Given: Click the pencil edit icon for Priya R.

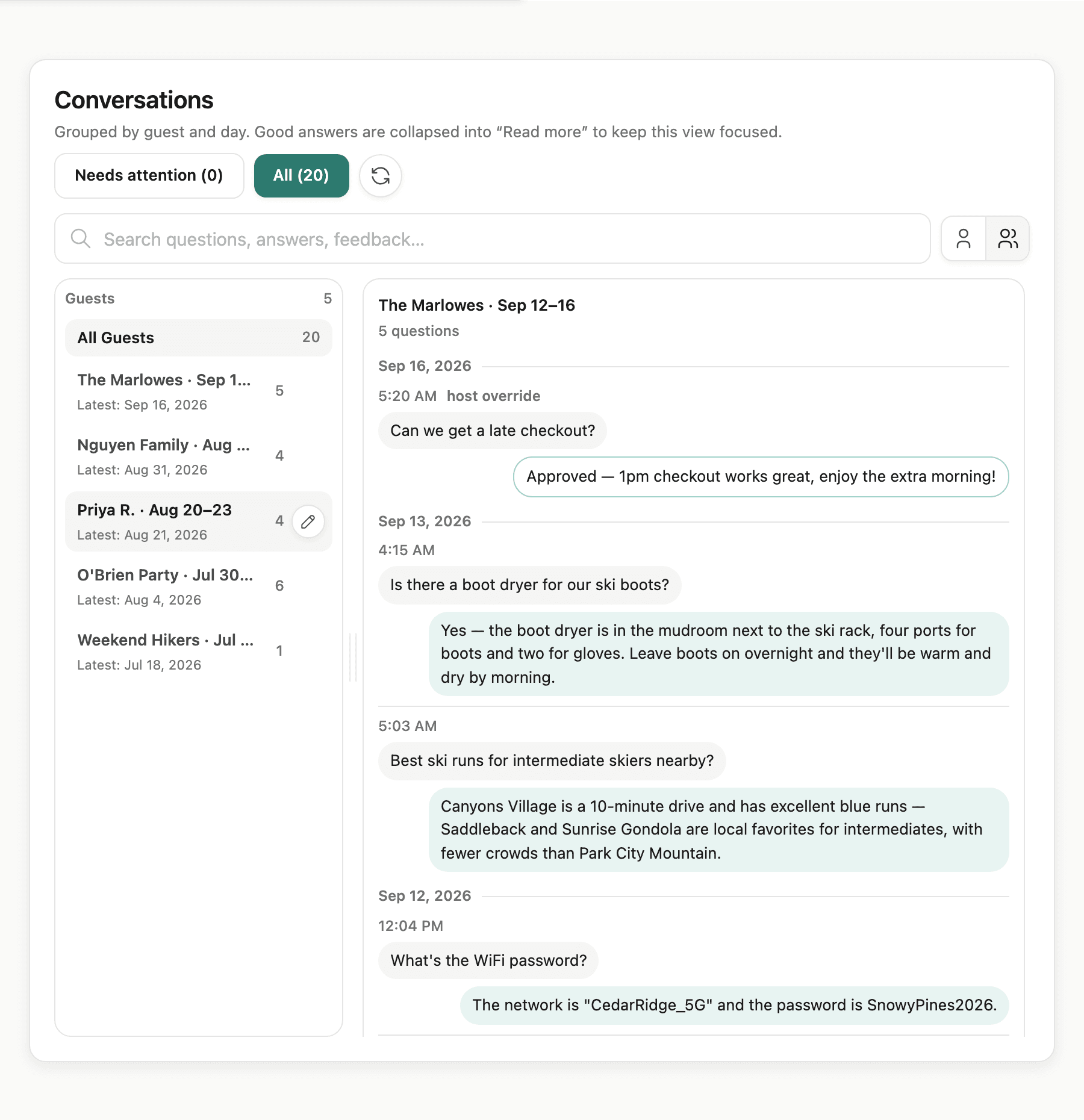Looking at the screenshot, I should click(x=308, y=521).
